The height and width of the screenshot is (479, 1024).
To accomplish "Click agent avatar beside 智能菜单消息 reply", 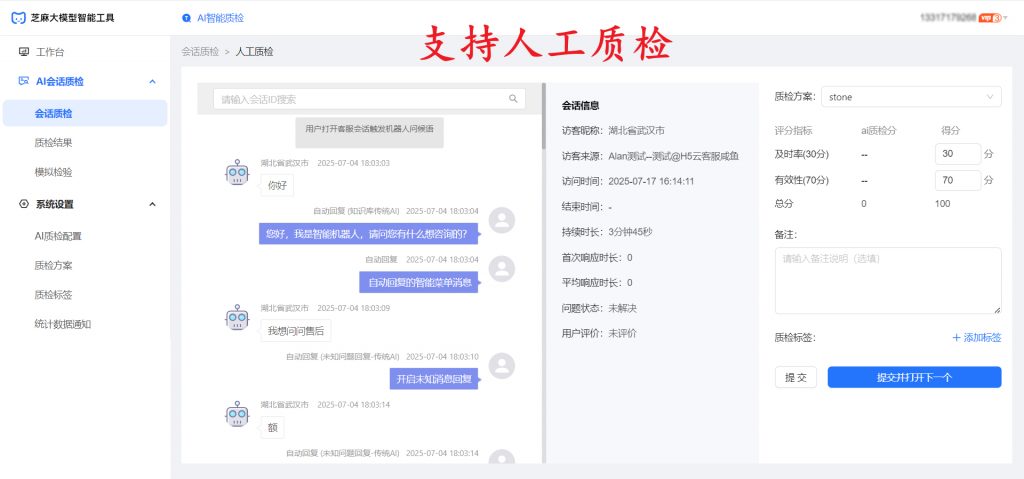I will [502, 269].
